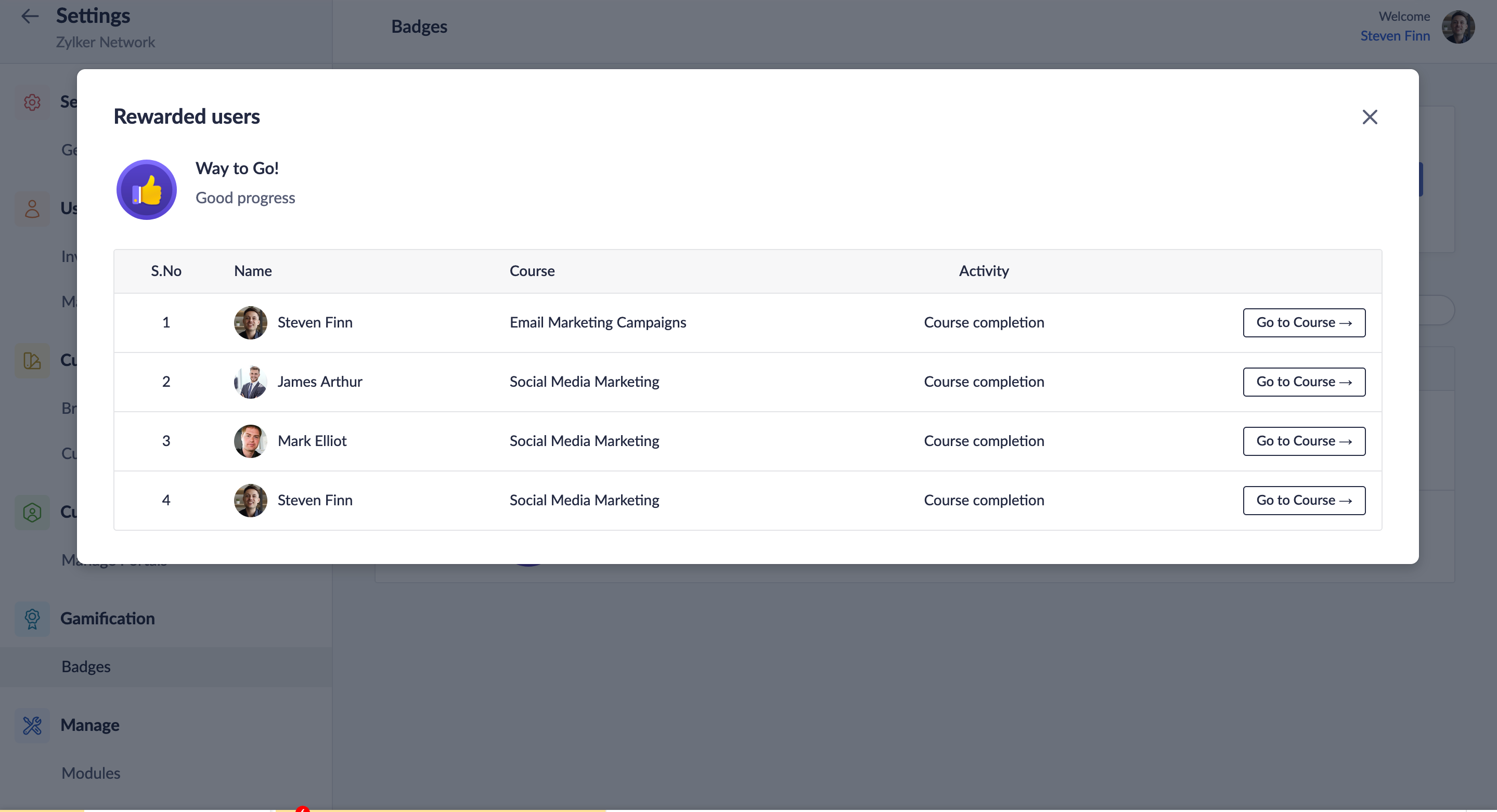The width and height of the screenshot is (1497, 812).
Task: Click the Customer Portal shield icon in sidebar
Action: [x=32, y=512]
